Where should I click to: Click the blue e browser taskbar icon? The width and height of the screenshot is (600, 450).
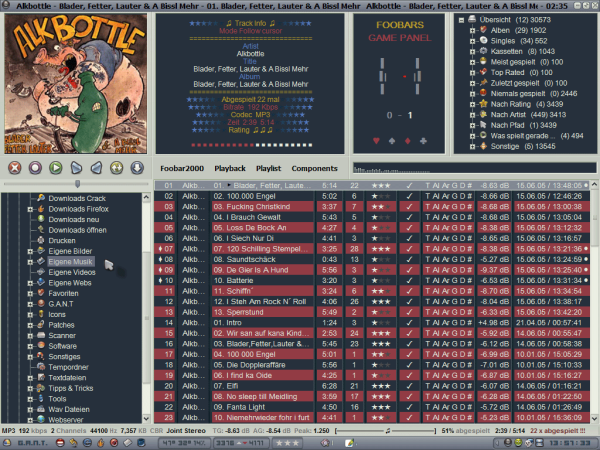click(x=88, y=443)
